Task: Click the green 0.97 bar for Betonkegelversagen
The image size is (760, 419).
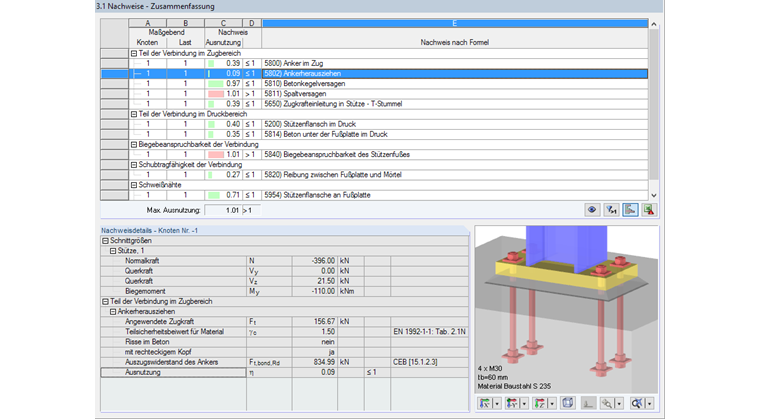Action: point(215,84)
